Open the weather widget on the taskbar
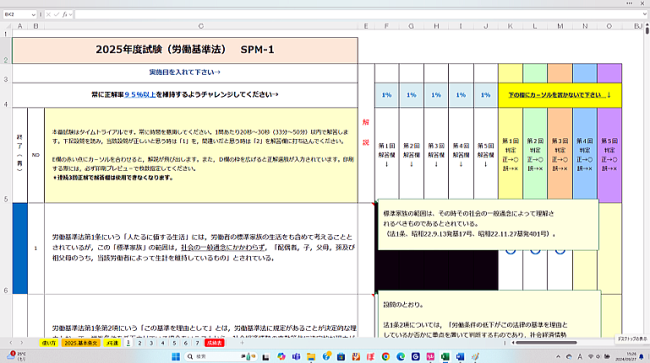This screenshot has height=363, width=650. (17, 356)
